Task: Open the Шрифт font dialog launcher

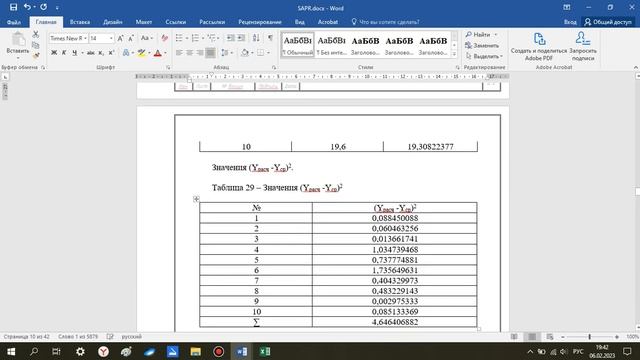Action: (x=168, y=67)
